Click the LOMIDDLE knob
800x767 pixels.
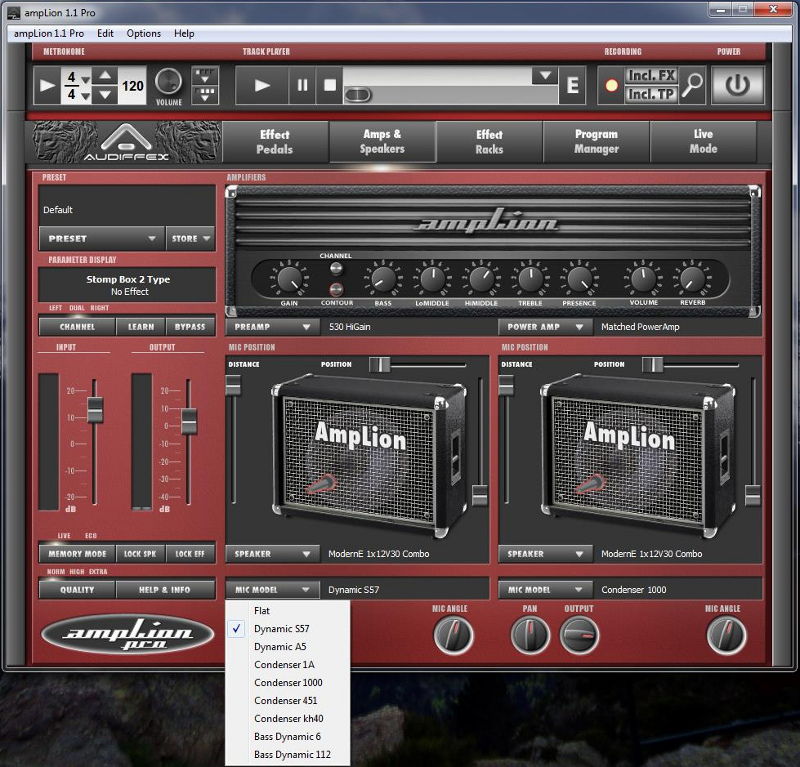(x=432, y=279)
